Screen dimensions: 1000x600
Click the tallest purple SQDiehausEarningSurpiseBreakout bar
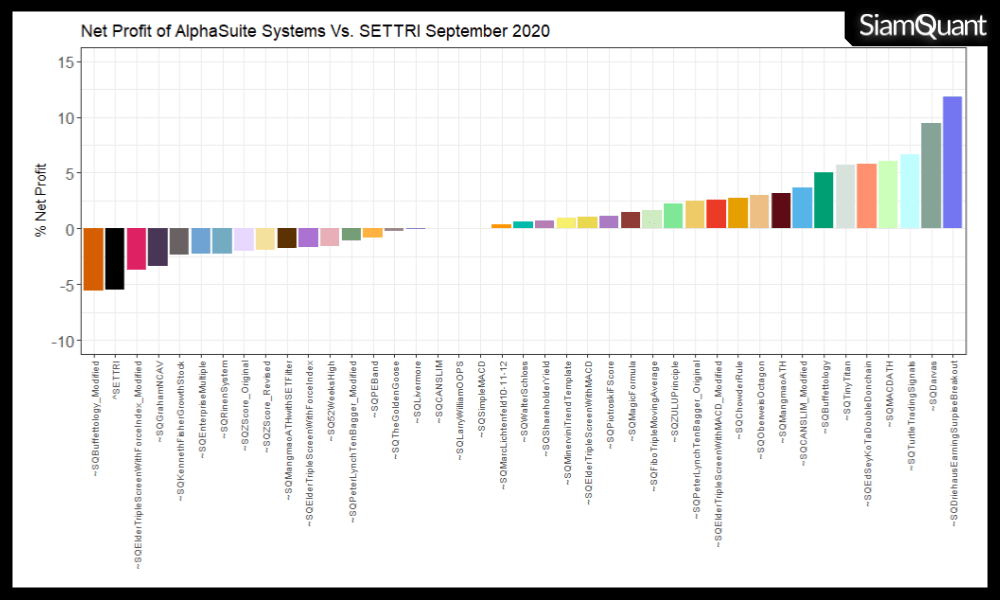[x=953, y=162]
